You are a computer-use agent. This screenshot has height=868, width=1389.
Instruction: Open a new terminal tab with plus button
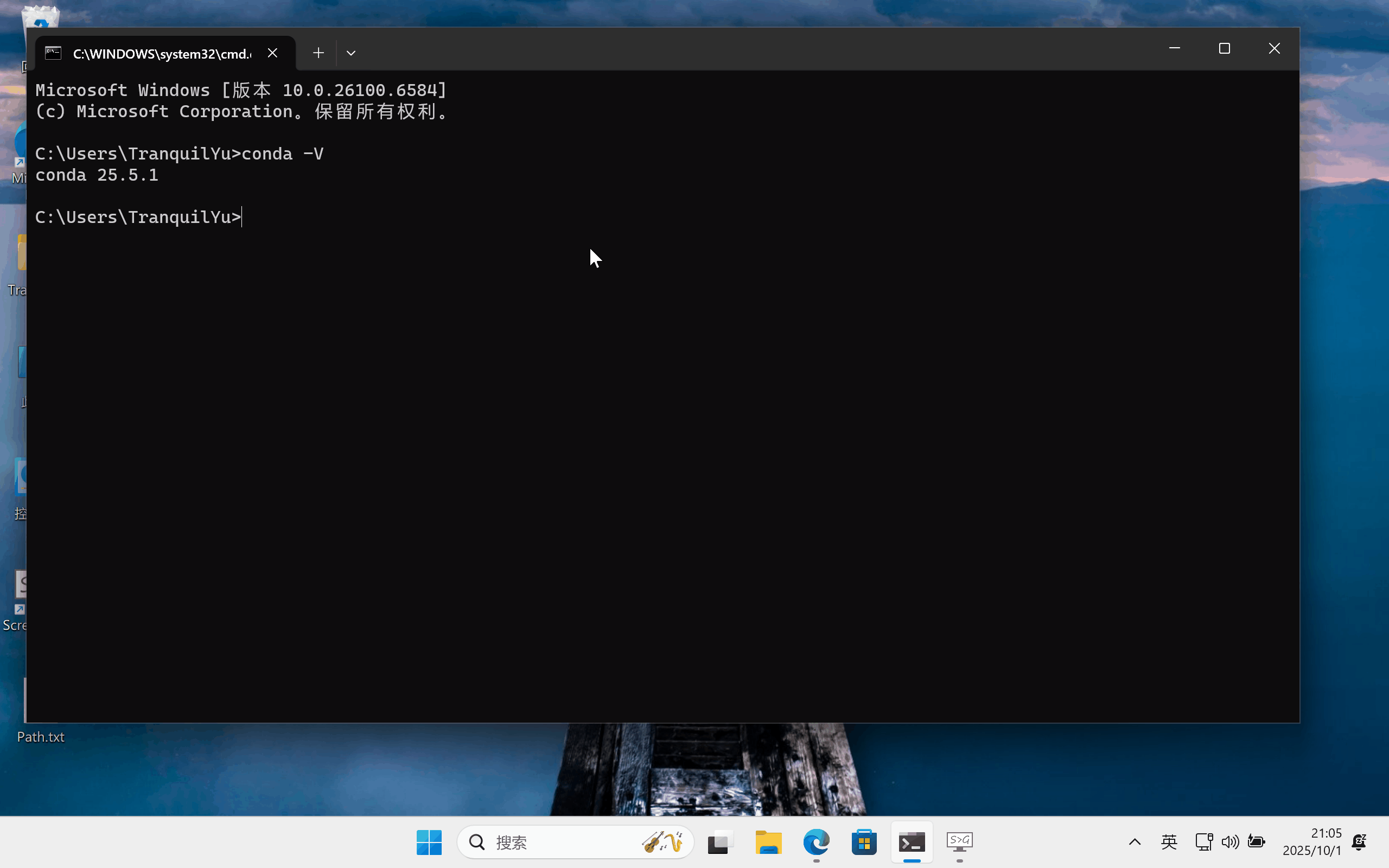[318, 53]
